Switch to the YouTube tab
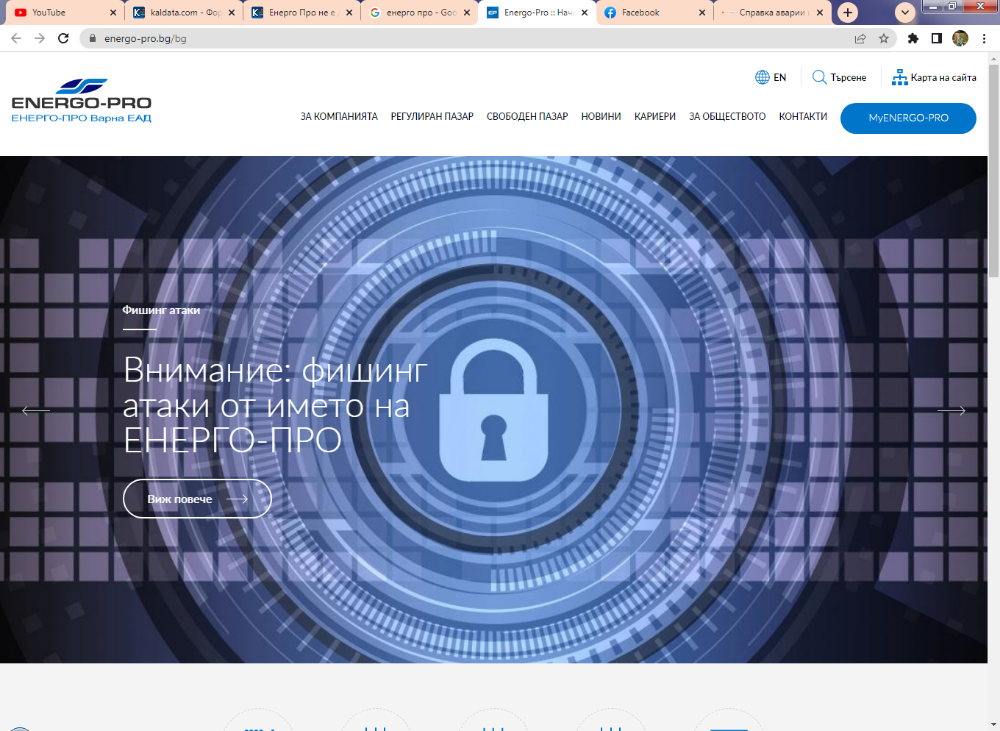The height and width of the screenshot is (731, 1000). (64, 13)
